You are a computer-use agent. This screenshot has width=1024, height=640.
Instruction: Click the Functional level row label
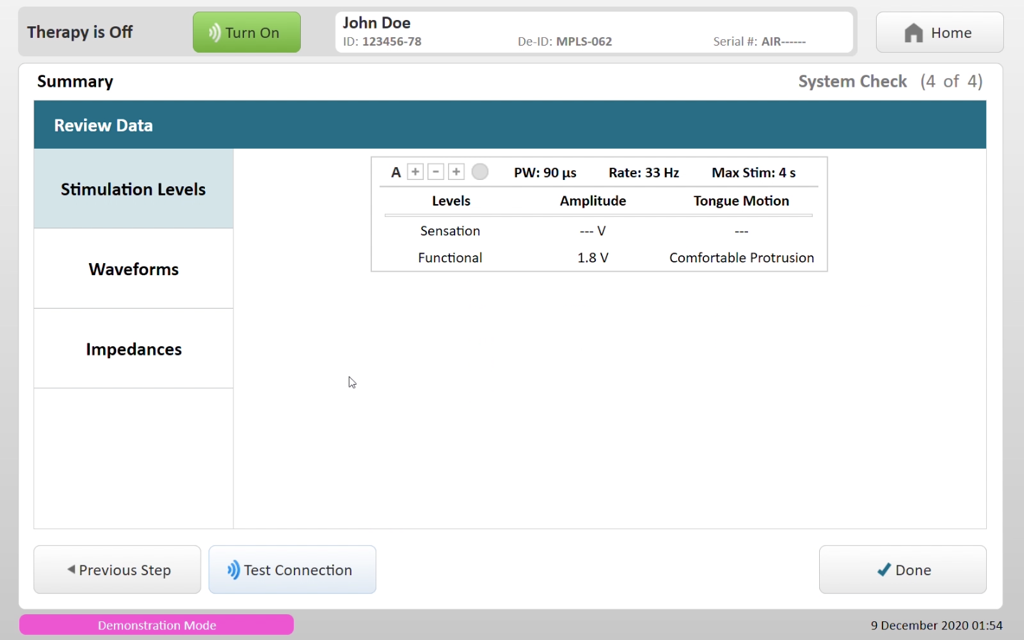450,257
